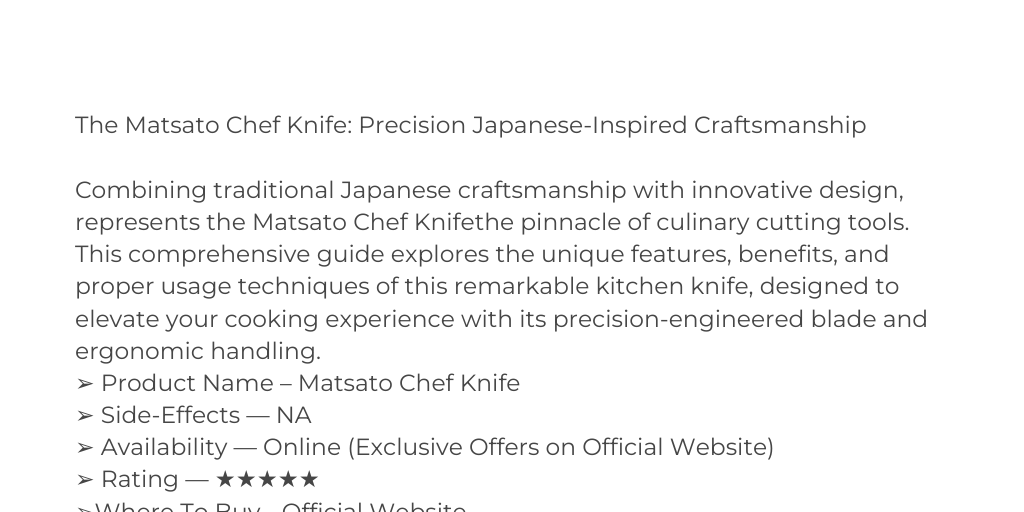Click "NA" after Side-Effects
The width and height of the screenshot is (1024, 512).
tap(294, 415)
